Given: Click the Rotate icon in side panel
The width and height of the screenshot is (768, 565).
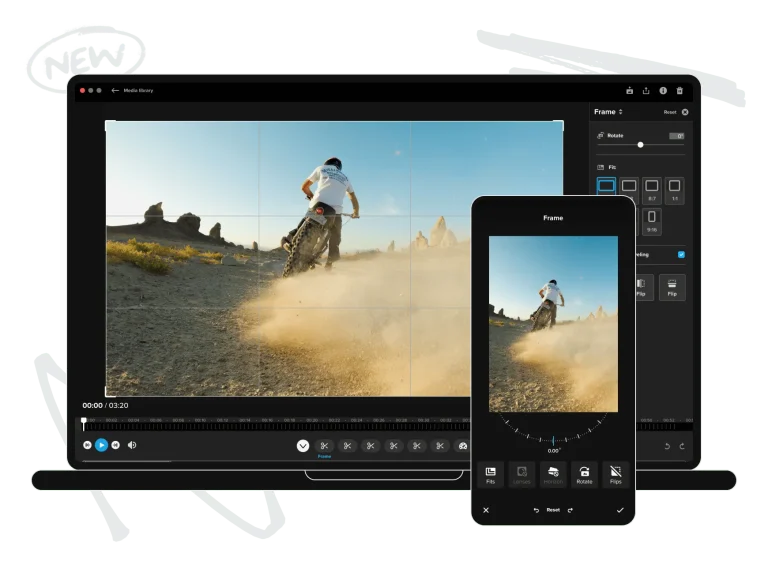Looking at the screenshot, I should (x=600, y=136).
